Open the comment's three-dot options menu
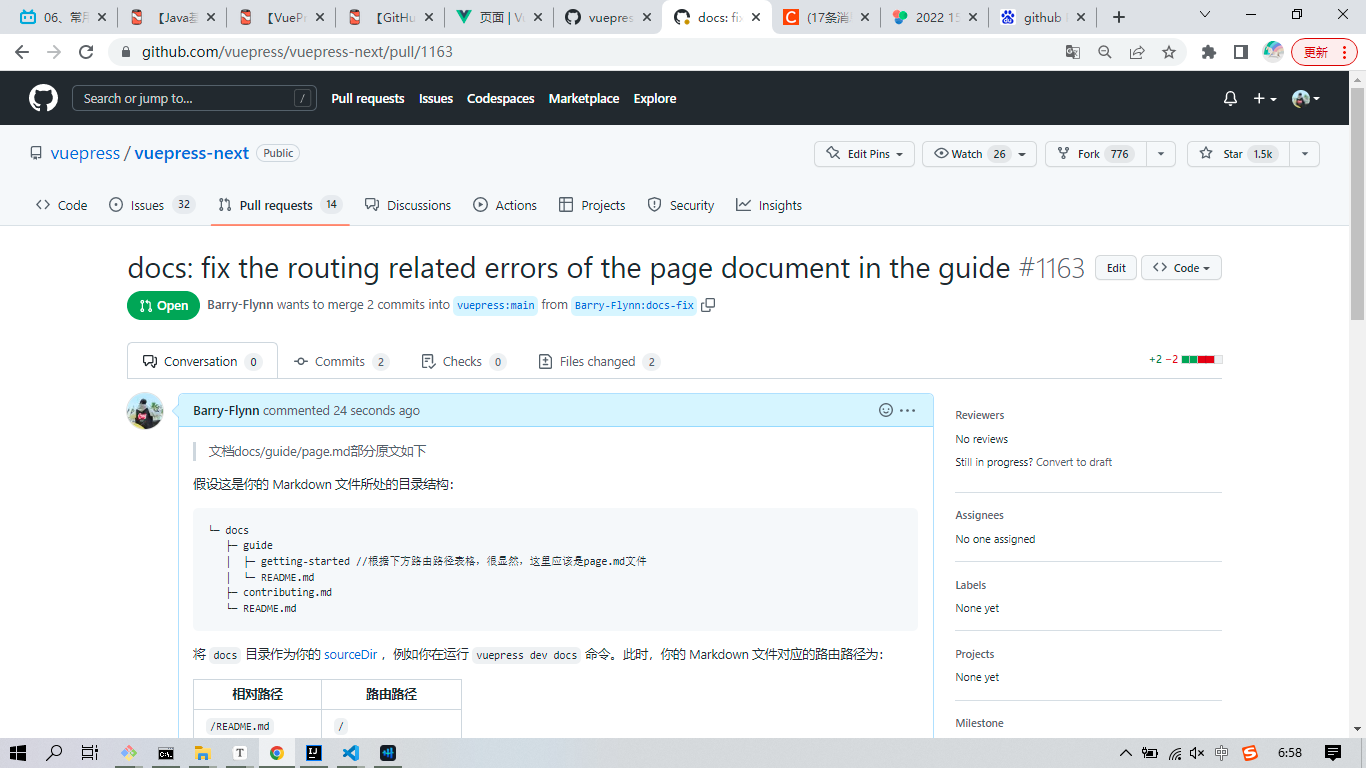The image size is (1366, 768). [x=907, y=410]
